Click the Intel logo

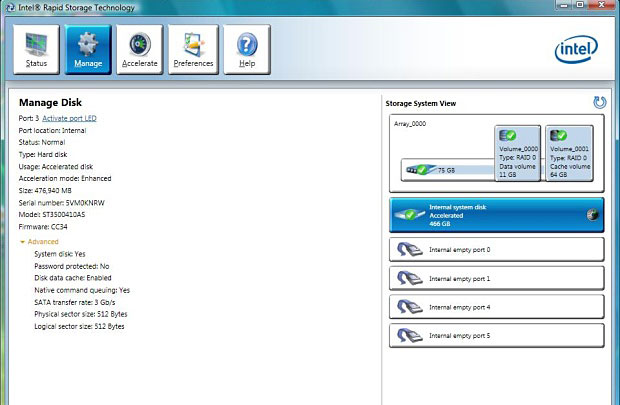pos(576,49)
